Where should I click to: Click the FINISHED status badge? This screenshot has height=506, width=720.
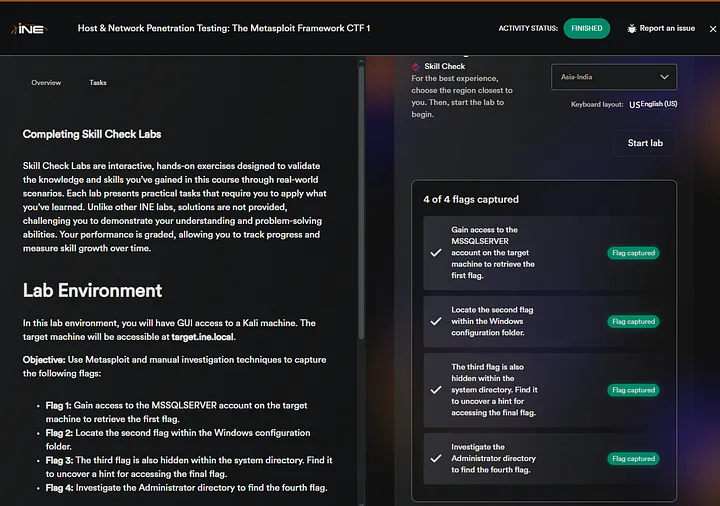(x=586, y=28)
